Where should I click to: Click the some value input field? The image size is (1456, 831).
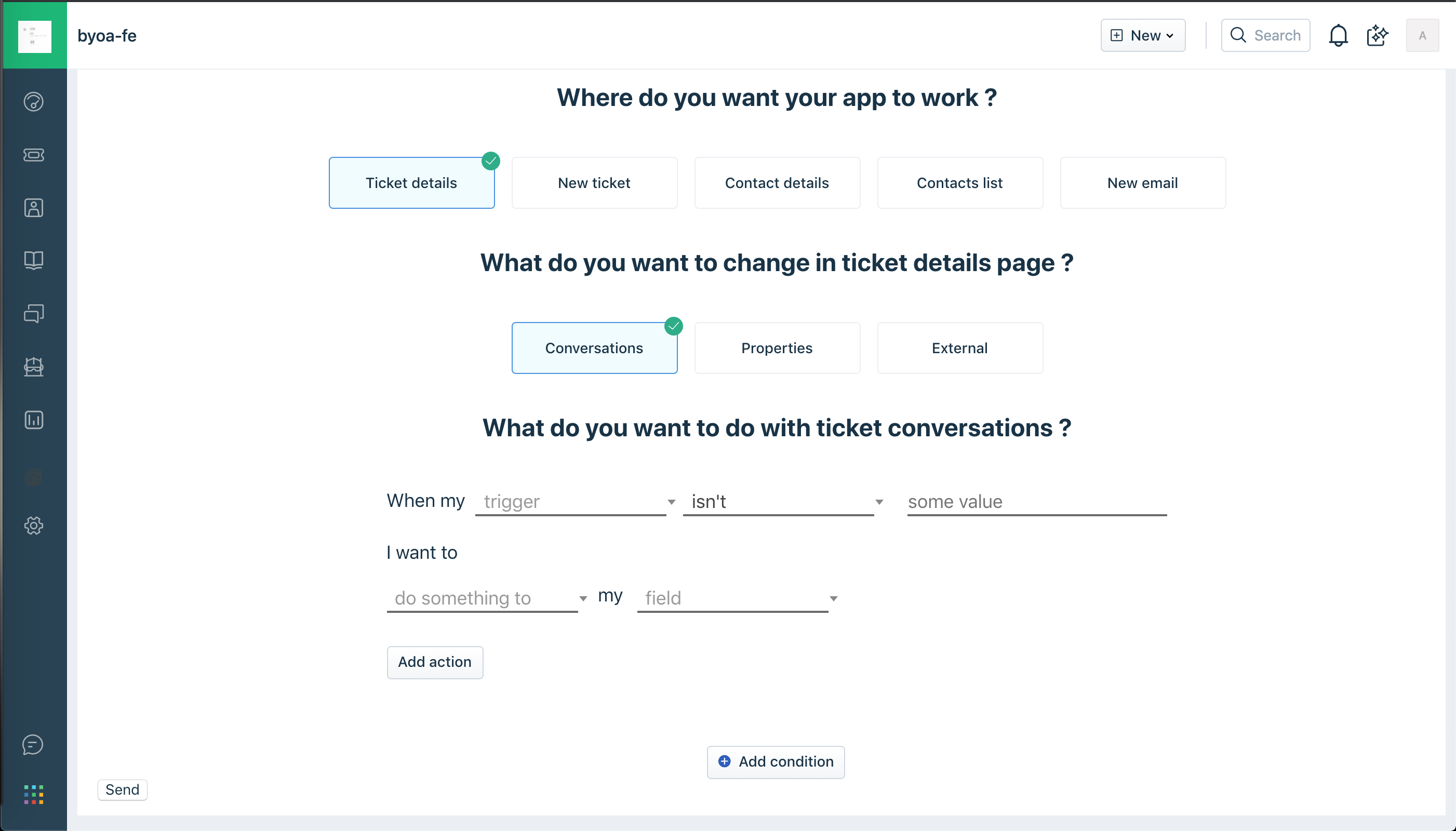point(1036,502)
